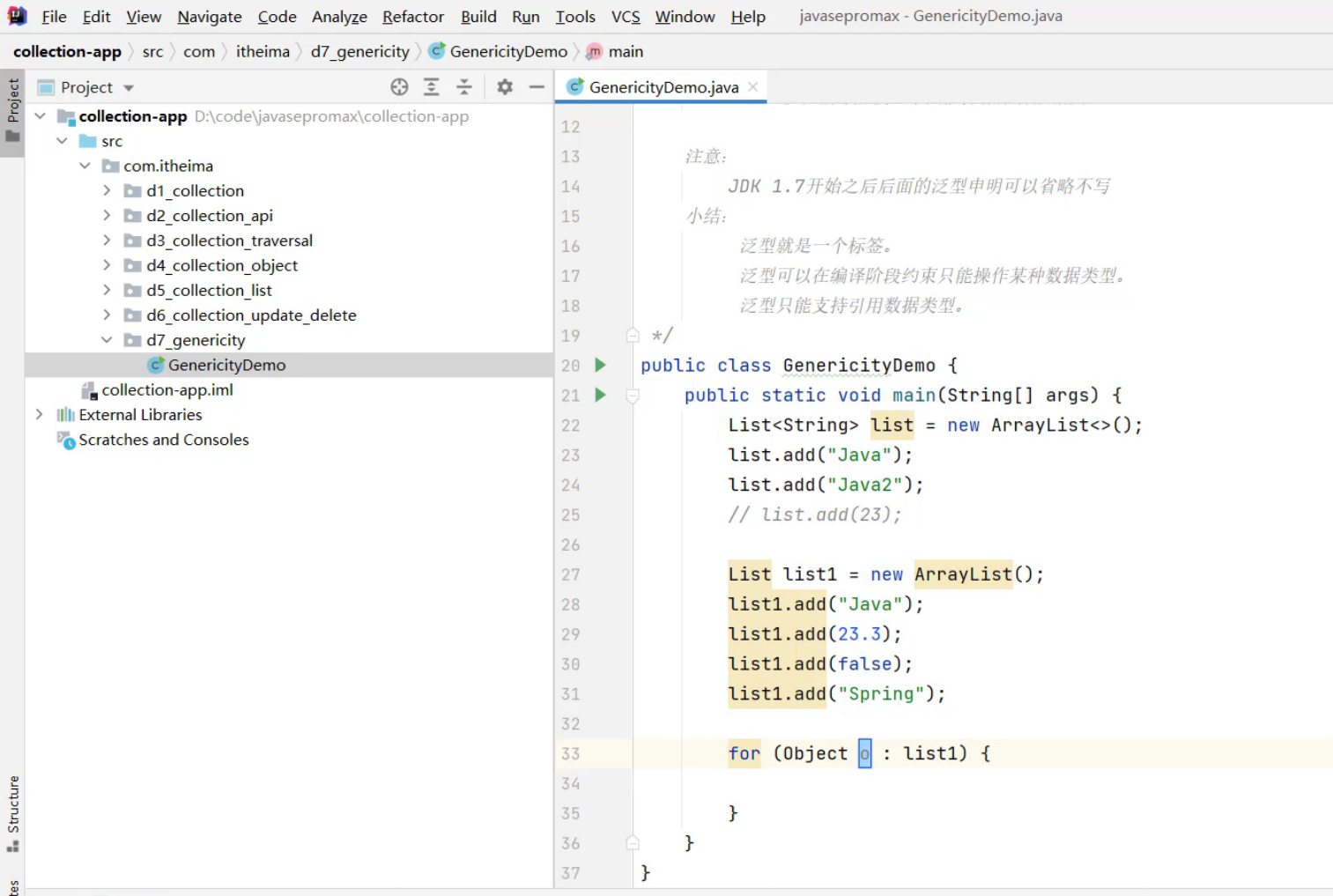Select GenericityDemo in project tree
The height and width of the screenshot is (896, 1333).
pos(289,365)
